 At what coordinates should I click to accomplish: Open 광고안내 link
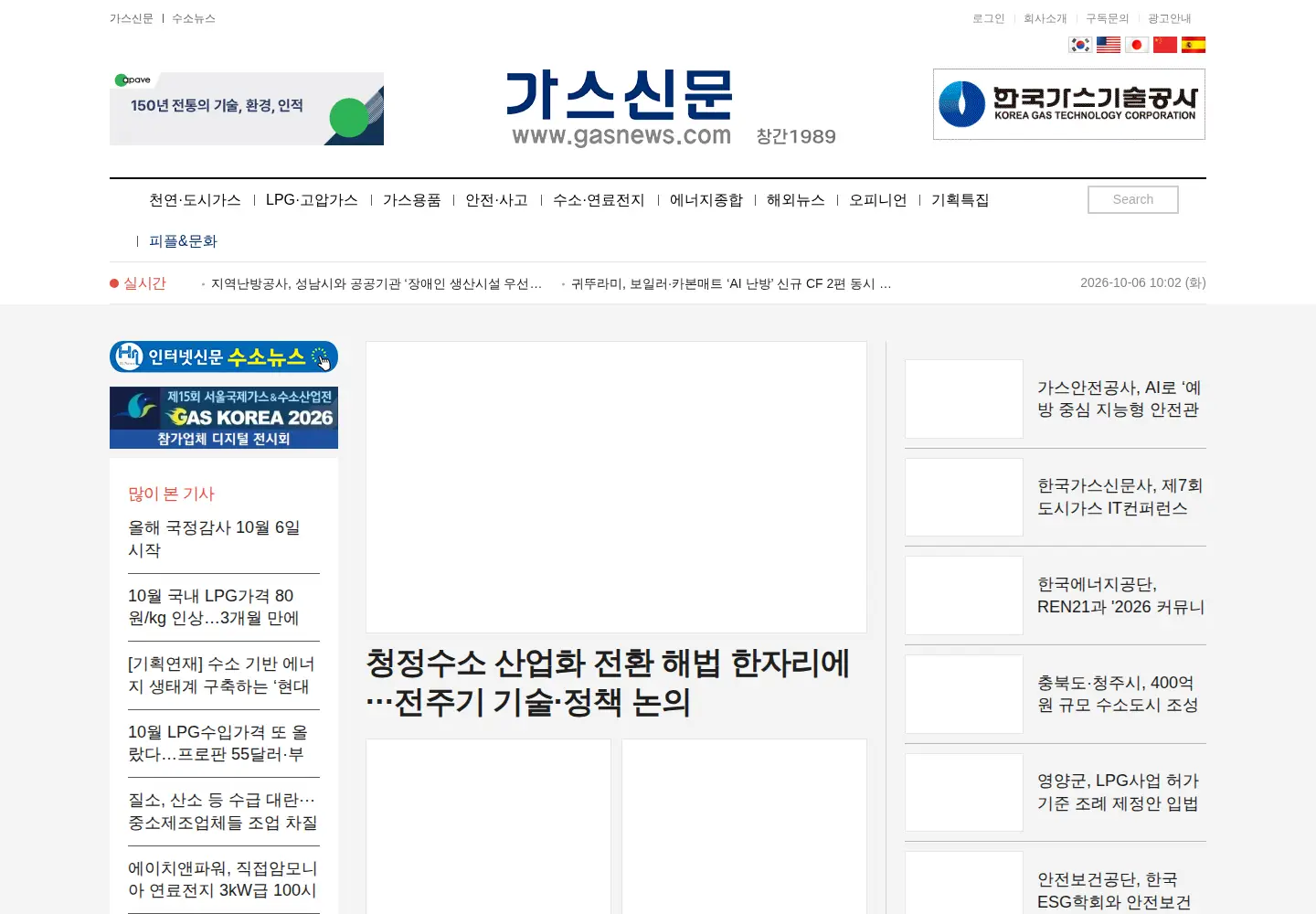point(1170,18)
